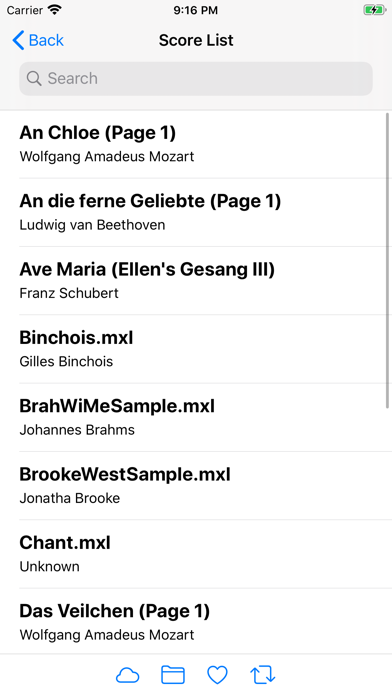Open the folder icon in bottom toolbar

[x=173, y=675]
